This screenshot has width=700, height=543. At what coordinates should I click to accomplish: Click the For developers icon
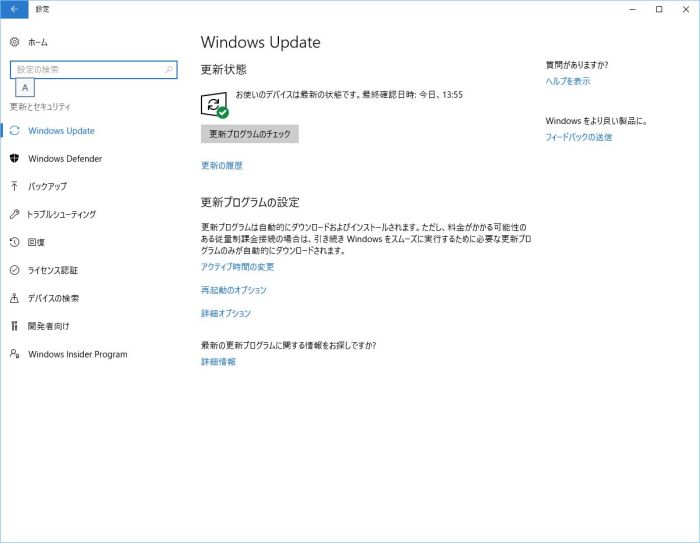coord(14,326)
